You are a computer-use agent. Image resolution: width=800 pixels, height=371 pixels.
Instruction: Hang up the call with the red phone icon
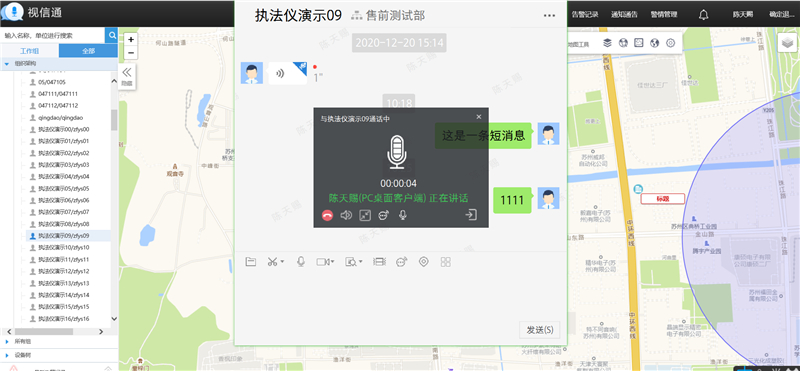tap(328, 215)
